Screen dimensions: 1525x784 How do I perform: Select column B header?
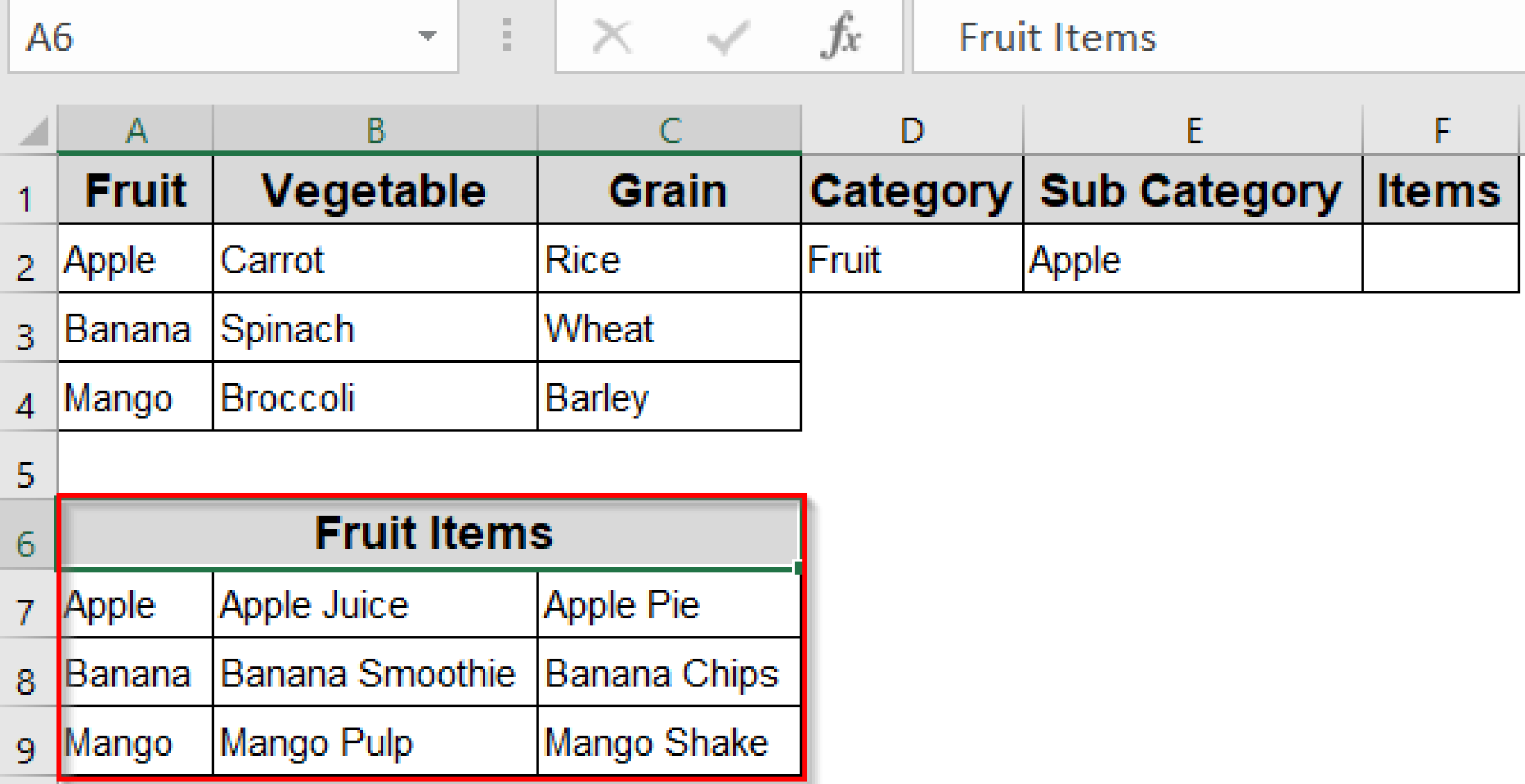[375, 131]
